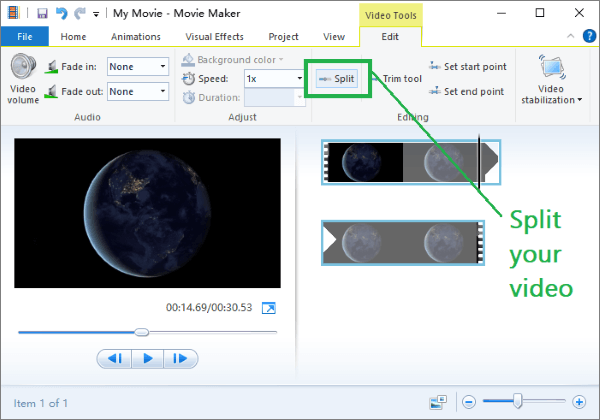Go to the Project tab
The height and width of the screenshot is (420, 600).
[x=283, y=37]
